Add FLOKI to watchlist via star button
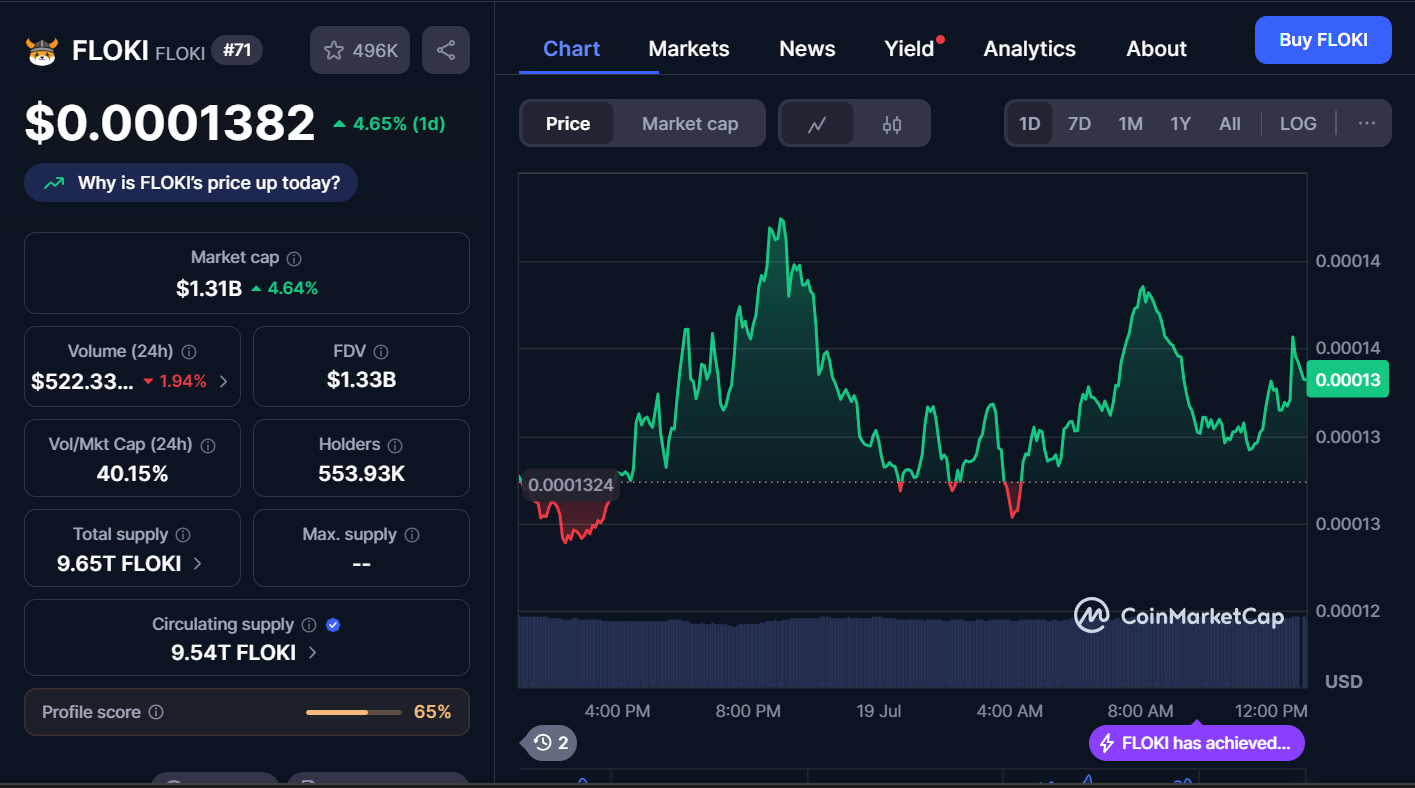This screenshot has height=788, width=1415. (360, 50)
